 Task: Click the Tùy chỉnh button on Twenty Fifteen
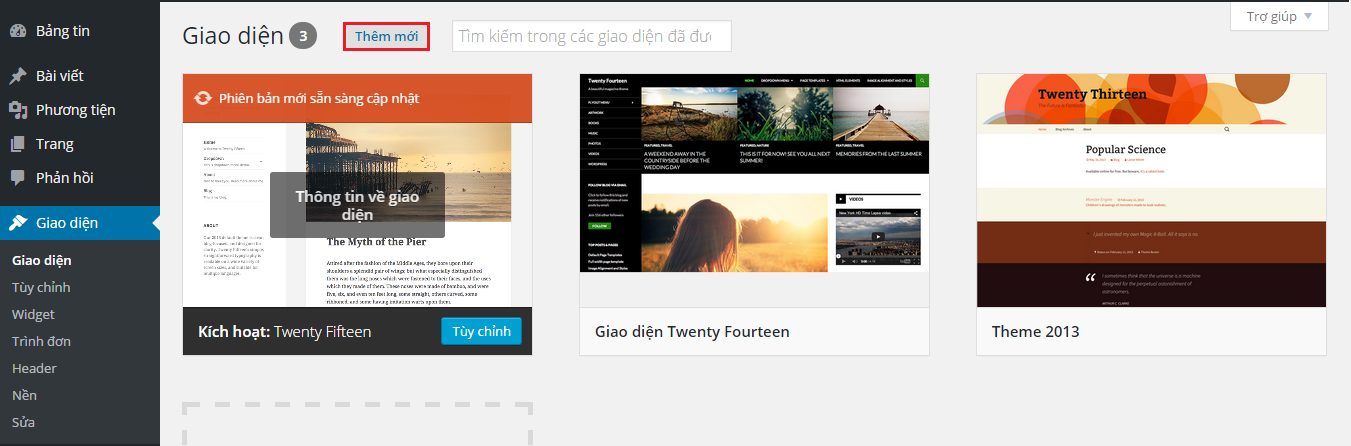pyautogui.click(x=481, y=331)
